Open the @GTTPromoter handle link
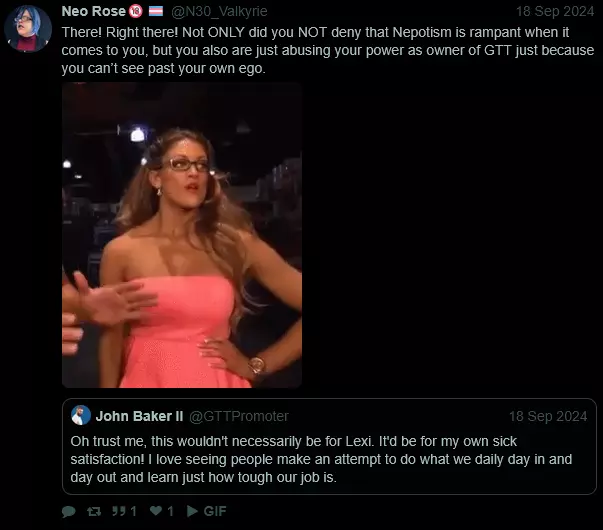This screenshot has width=603, height=530. (238, 416)
